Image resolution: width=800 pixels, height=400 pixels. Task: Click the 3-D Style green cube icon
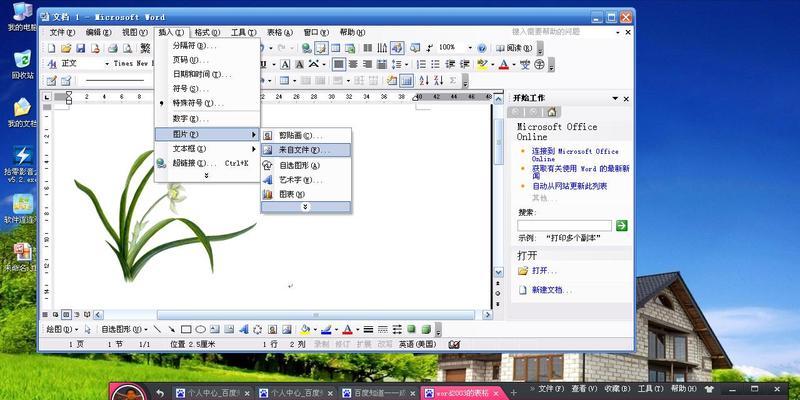click(x=426, y=329)
